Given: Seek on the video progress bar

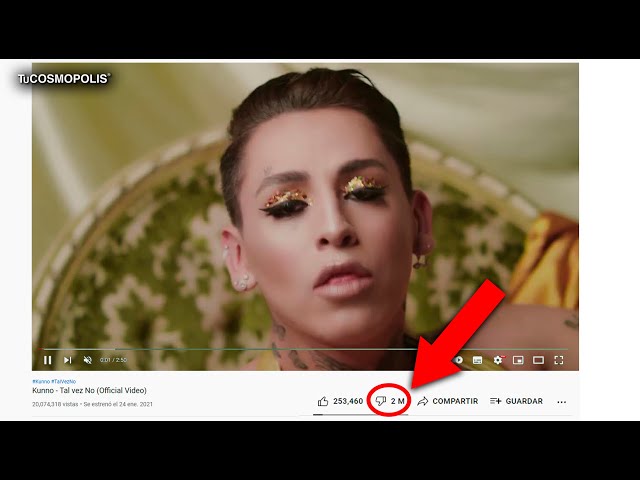Looking at the screenshot, I should click(303, 349).
